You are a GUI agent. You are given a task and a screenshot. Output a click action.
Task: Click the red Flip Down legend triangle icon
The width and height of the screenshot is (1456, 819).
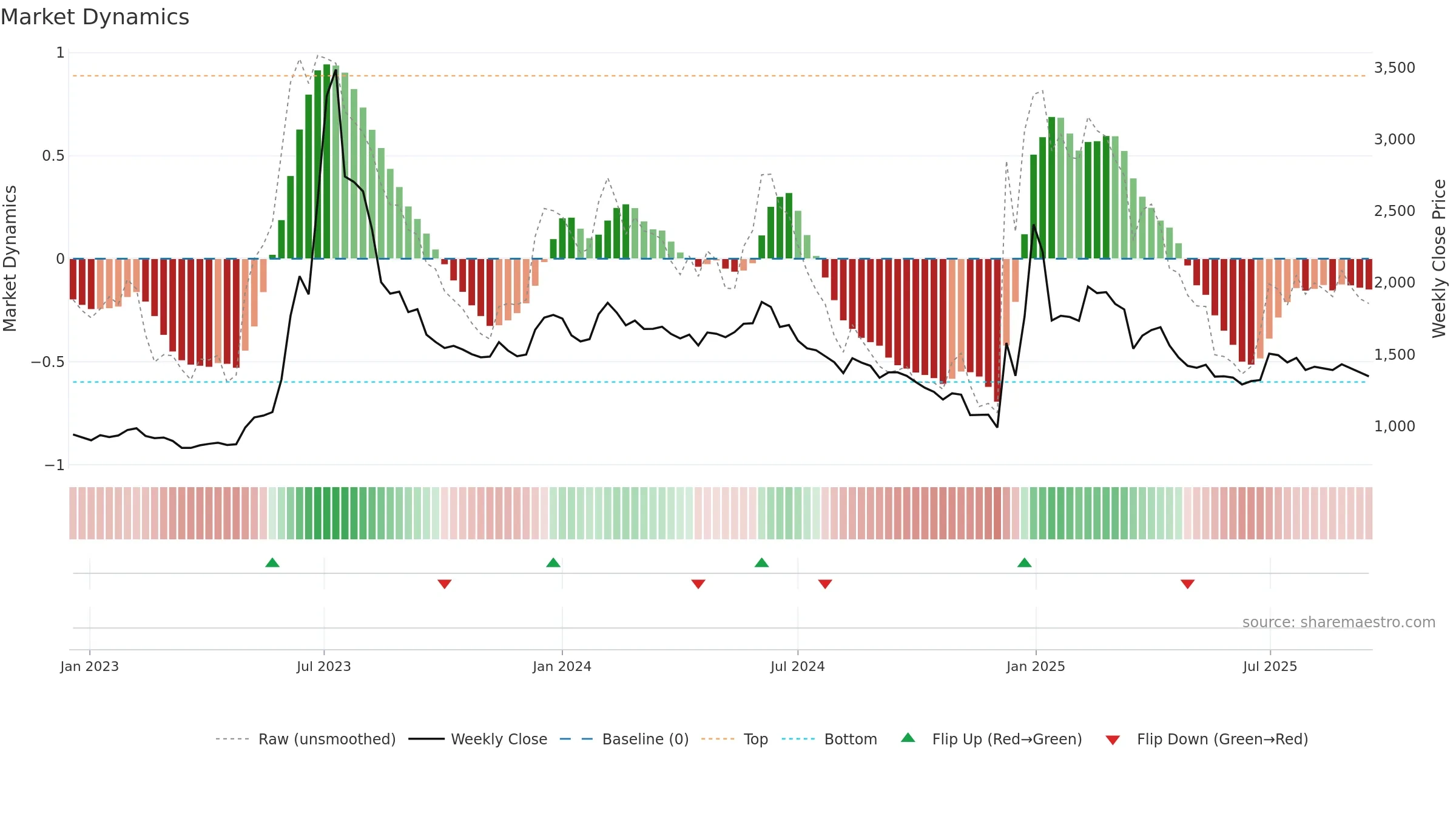(1113, 740)
